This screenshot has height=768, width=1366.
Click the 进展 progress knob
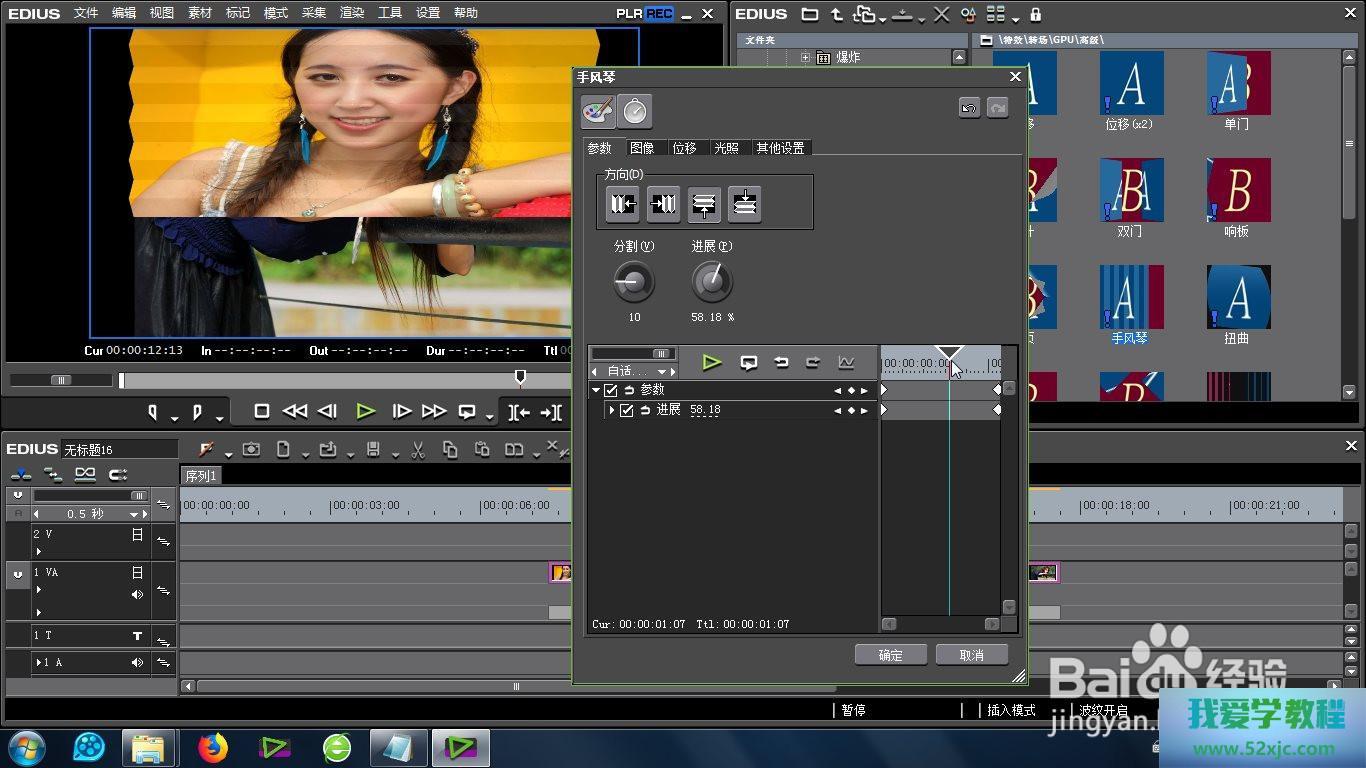tap(712, 283)
